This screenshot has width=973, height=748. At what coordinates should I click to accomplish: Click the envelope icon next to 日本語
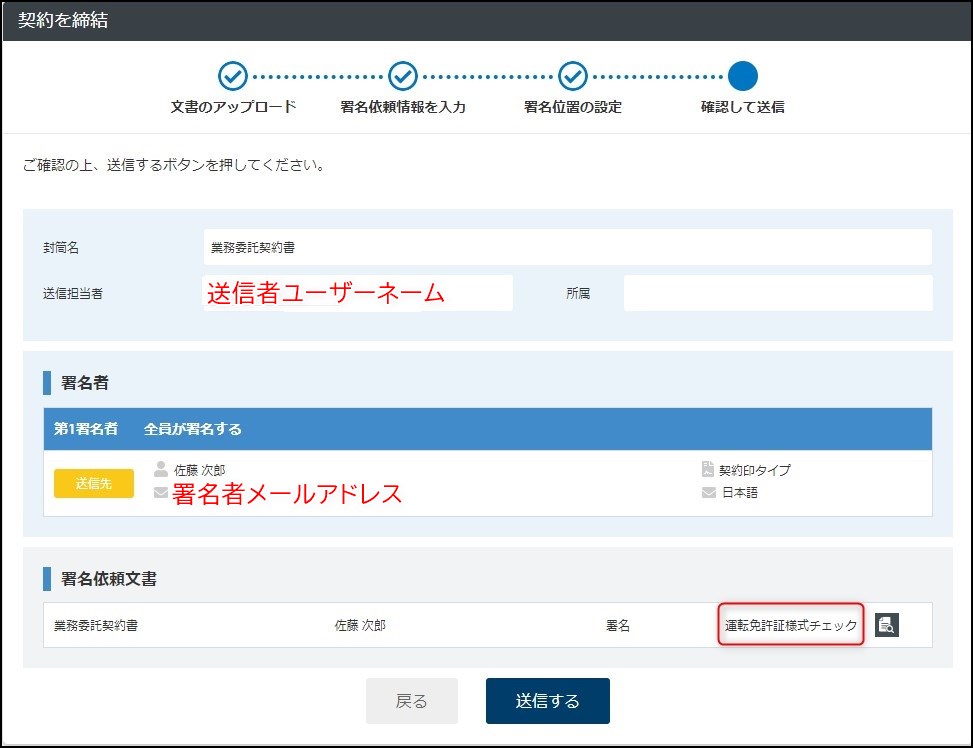click(708, 493)
